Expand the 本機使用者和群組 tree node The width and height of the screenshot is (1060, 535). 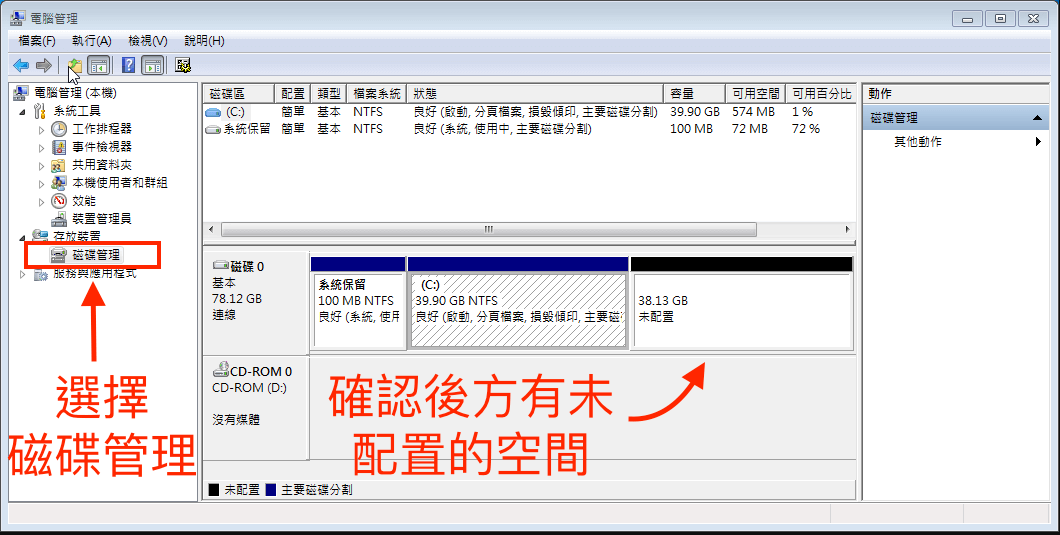click(41, 183)
